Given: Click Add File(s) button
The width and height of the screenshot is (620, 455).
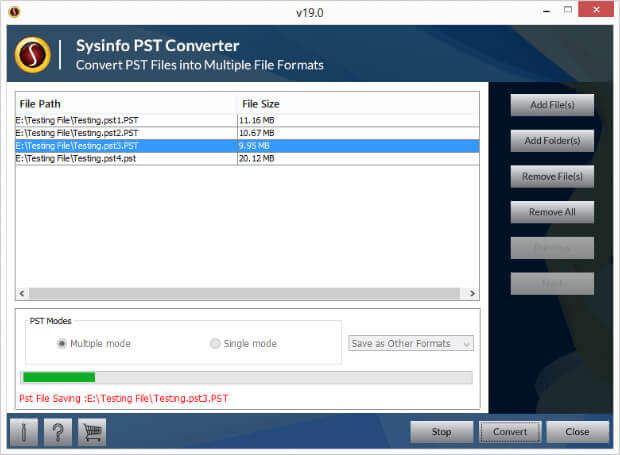Looking at the screenshot, I should click(552, 105).
